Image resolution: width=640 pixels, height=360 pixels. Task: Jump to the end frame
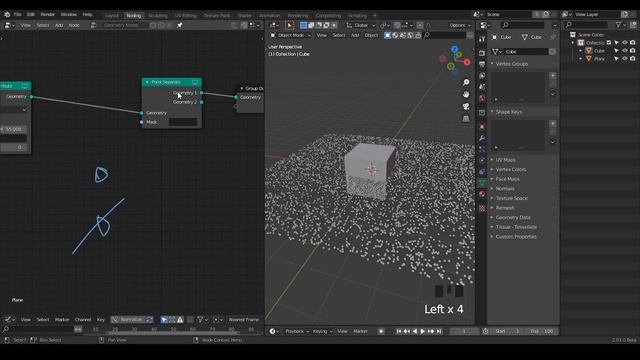tap(439, 331)
